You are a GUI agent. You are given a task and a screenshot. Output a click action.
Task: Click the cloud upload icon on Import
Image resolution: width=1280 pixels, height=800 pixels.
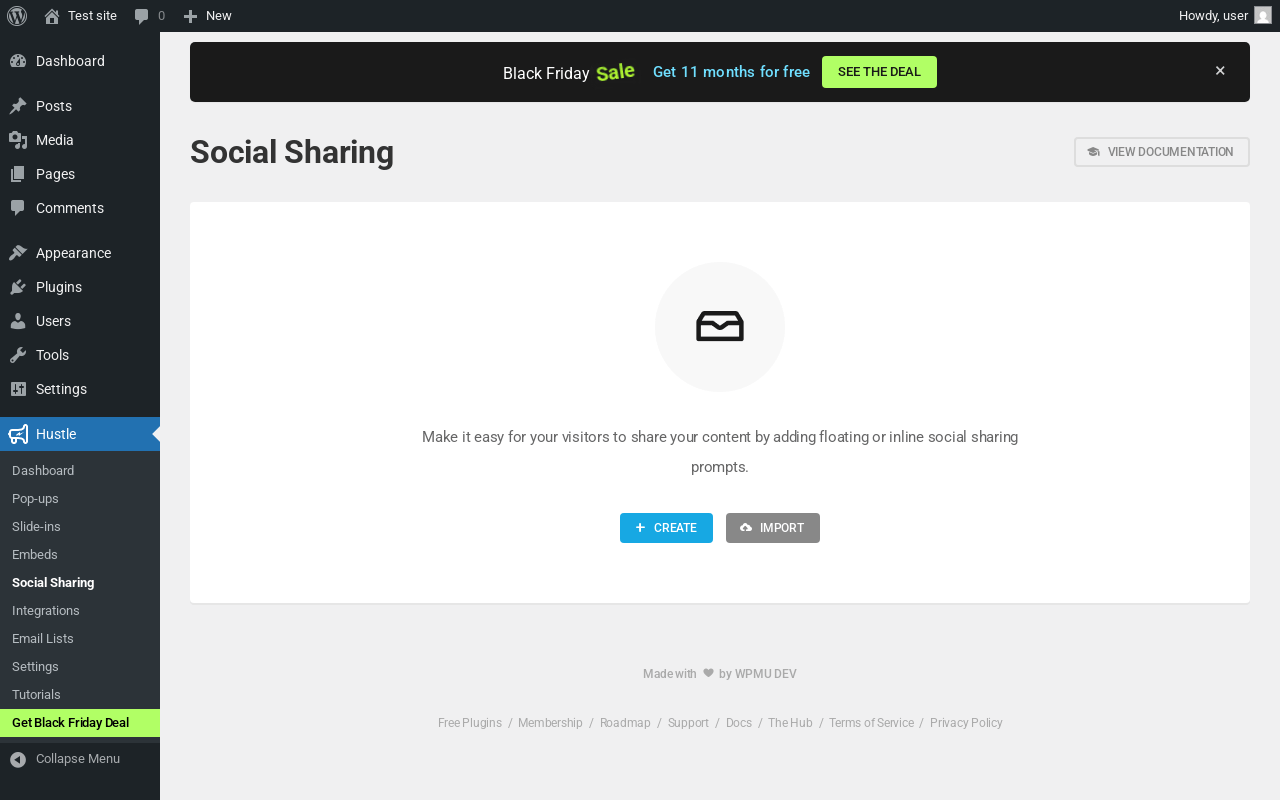point(746,528)
